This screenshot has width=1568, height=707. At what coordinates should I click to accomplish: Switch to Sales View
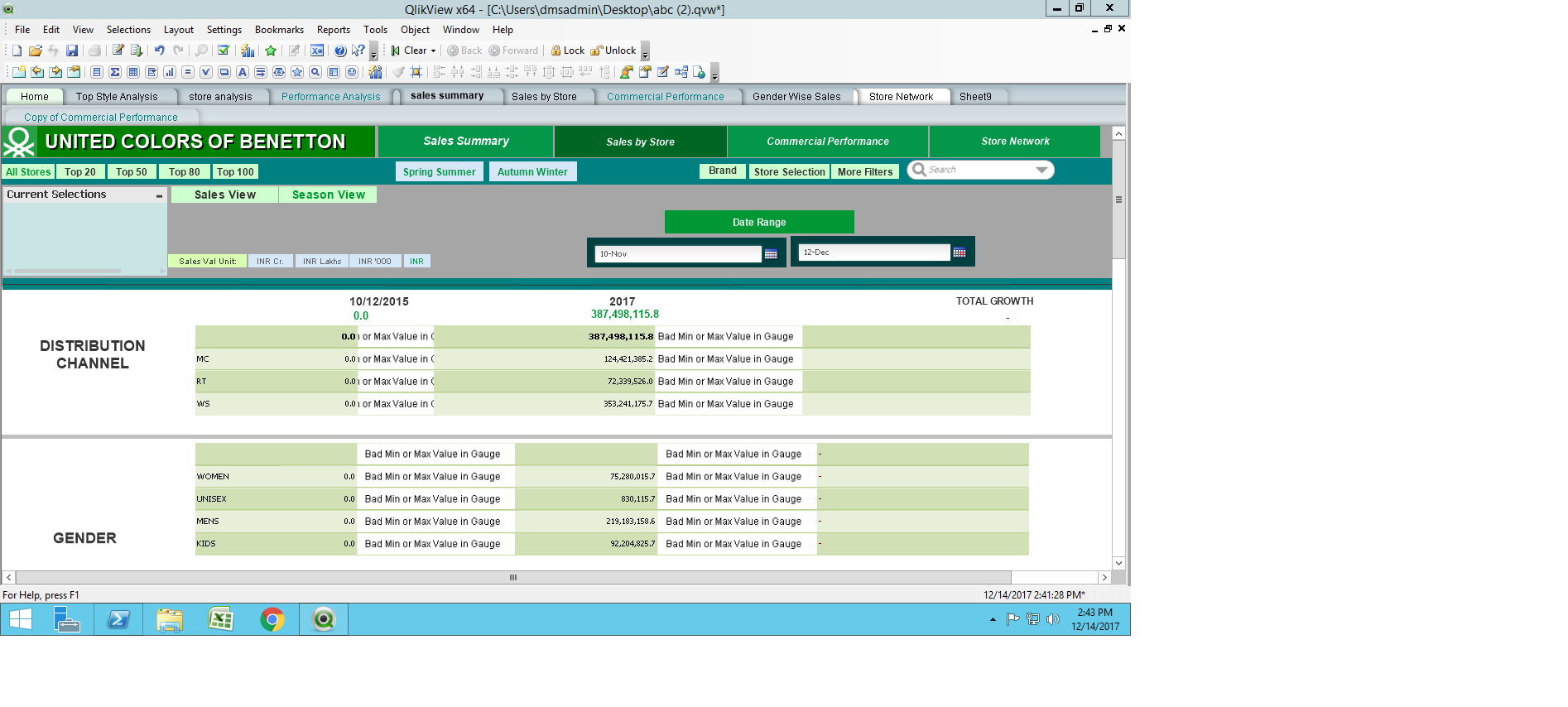224,195
